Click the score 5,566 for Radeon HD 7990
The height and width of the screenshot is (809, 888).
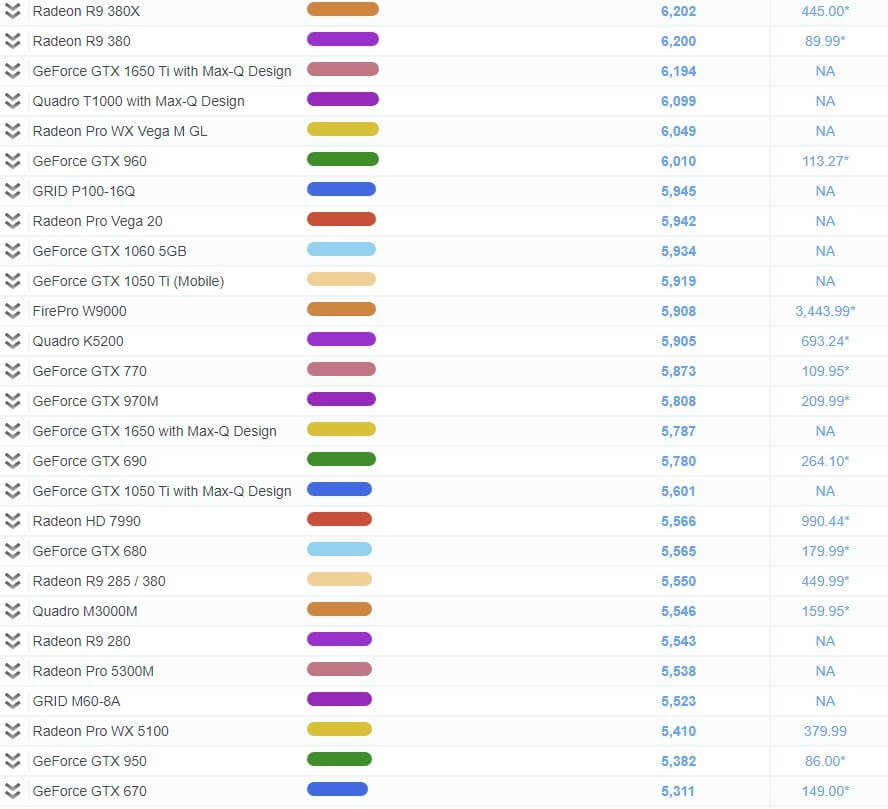(x=678, y=521)
